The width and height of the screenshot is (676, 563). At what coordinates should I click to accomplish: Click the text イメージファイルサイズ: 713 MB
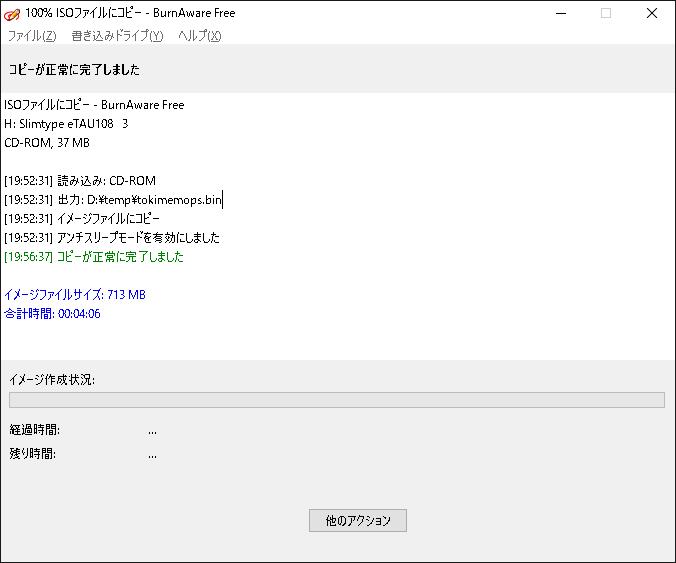[x=75, y=294]
